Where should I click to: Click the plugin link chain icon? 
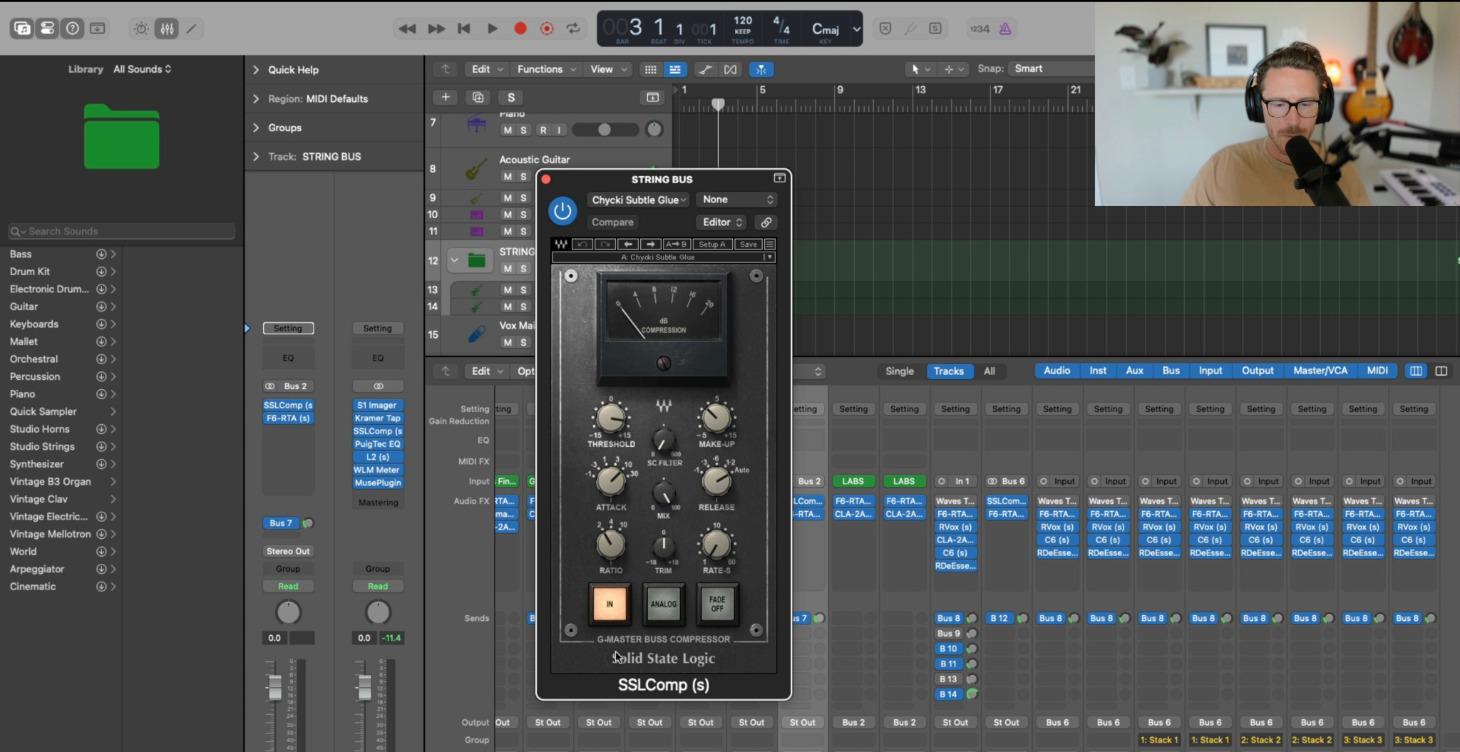pyautogui.click(x=766, y=222)
